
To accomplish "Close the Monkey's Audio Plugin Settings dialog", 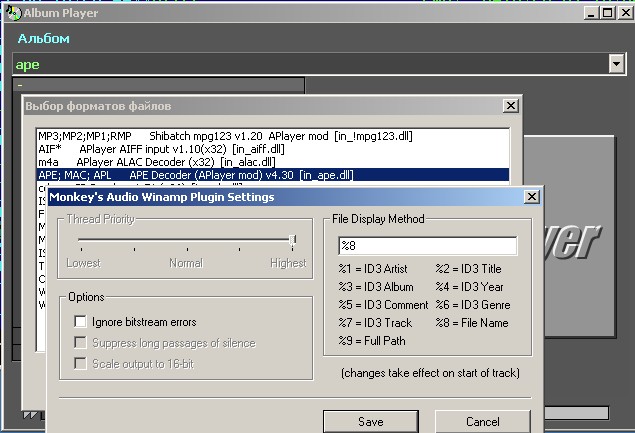I will click(531, 197).
